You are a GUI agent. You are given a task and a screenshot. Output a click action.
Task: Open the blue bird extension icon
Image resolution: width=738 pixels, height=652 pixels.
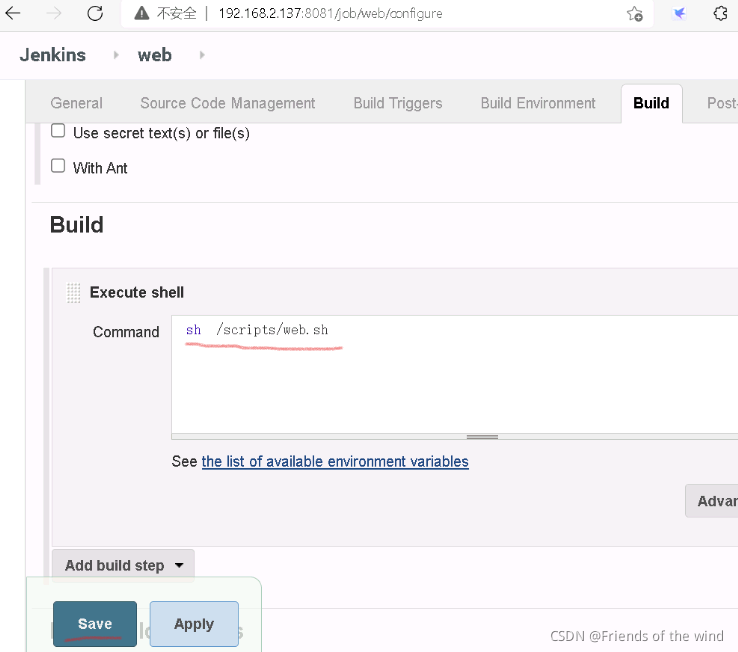point(679,14)
